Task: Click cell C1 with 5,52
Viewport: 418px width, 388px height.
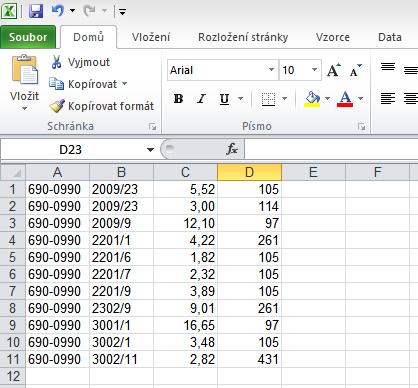Action: tap(185, 189)
